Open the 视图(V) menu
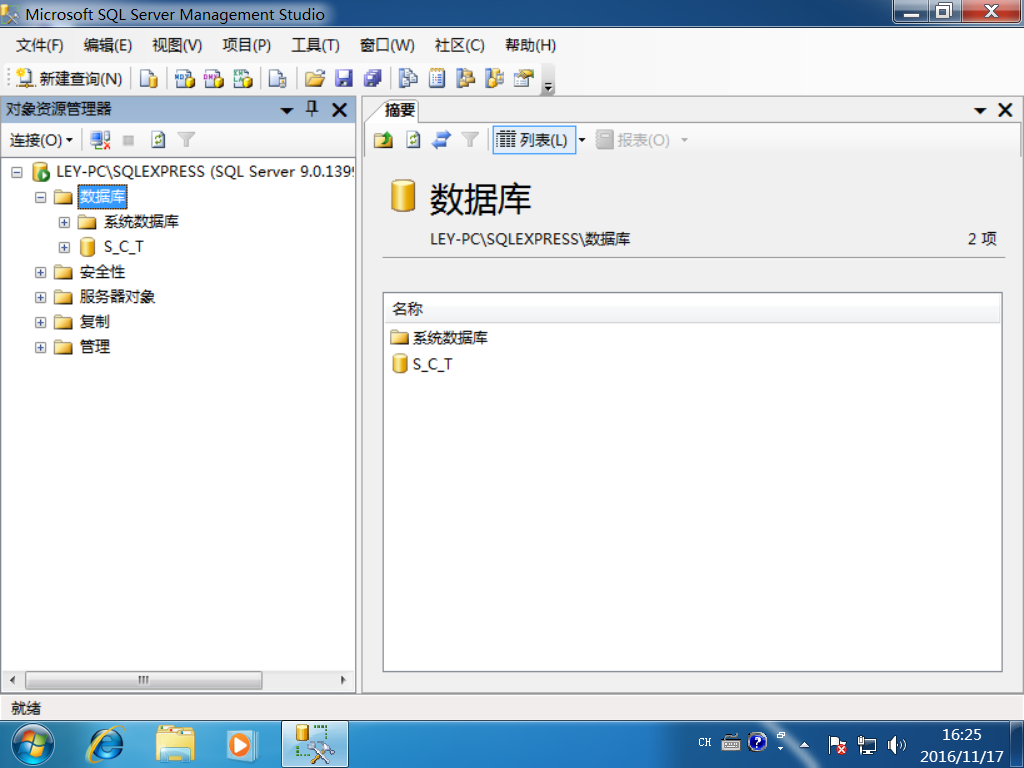The width and height of the screenshot is (1024, 768). pos(177,45)
